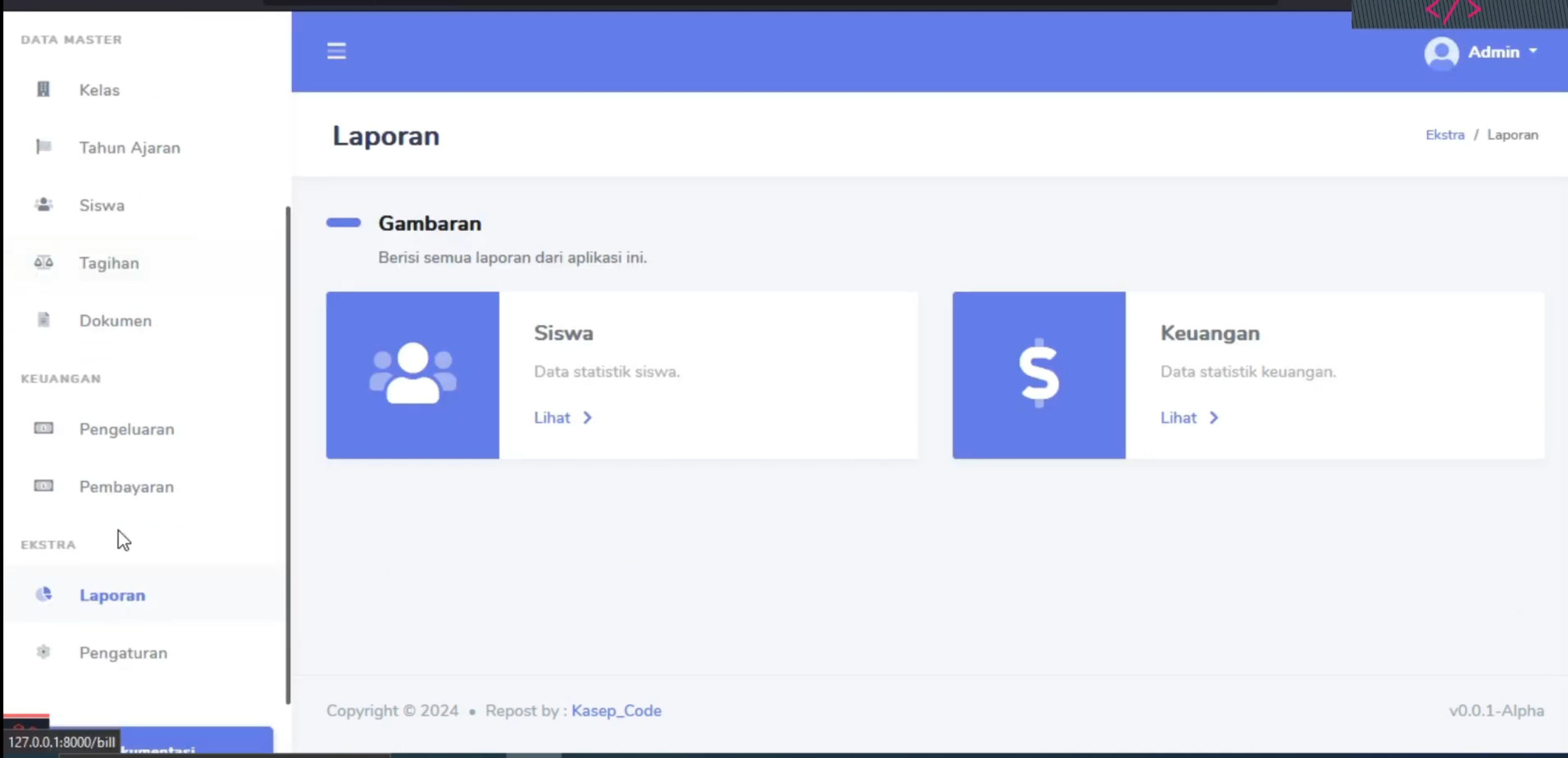The width and height of the screenshot is (1568, 758).
Task: Click the Dokumen file icon
Action: tap(43, 320)
